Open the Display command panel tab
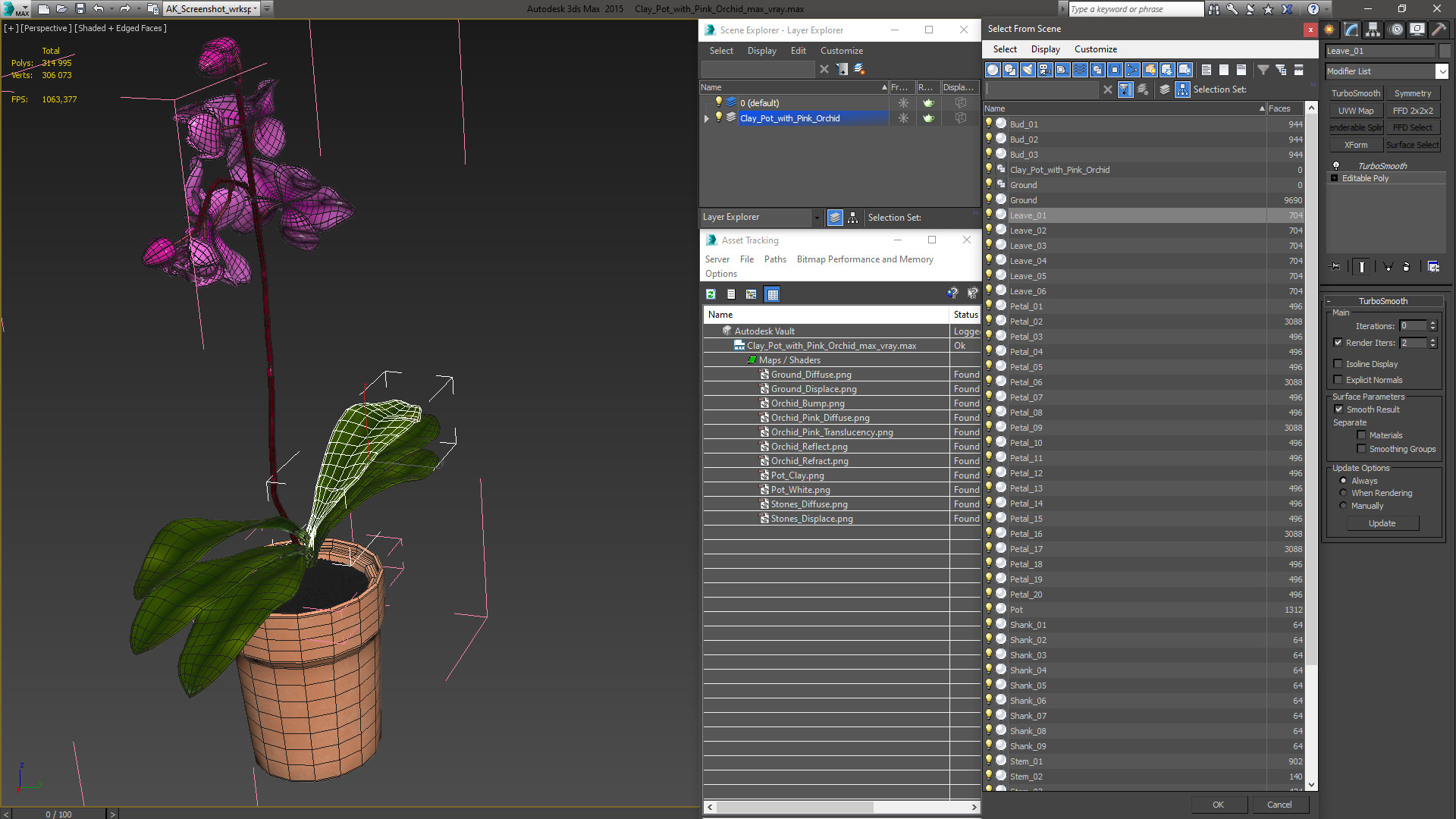Viewport: 1456px width, 819px height. pyautogui.click(x=1417, y=30)
